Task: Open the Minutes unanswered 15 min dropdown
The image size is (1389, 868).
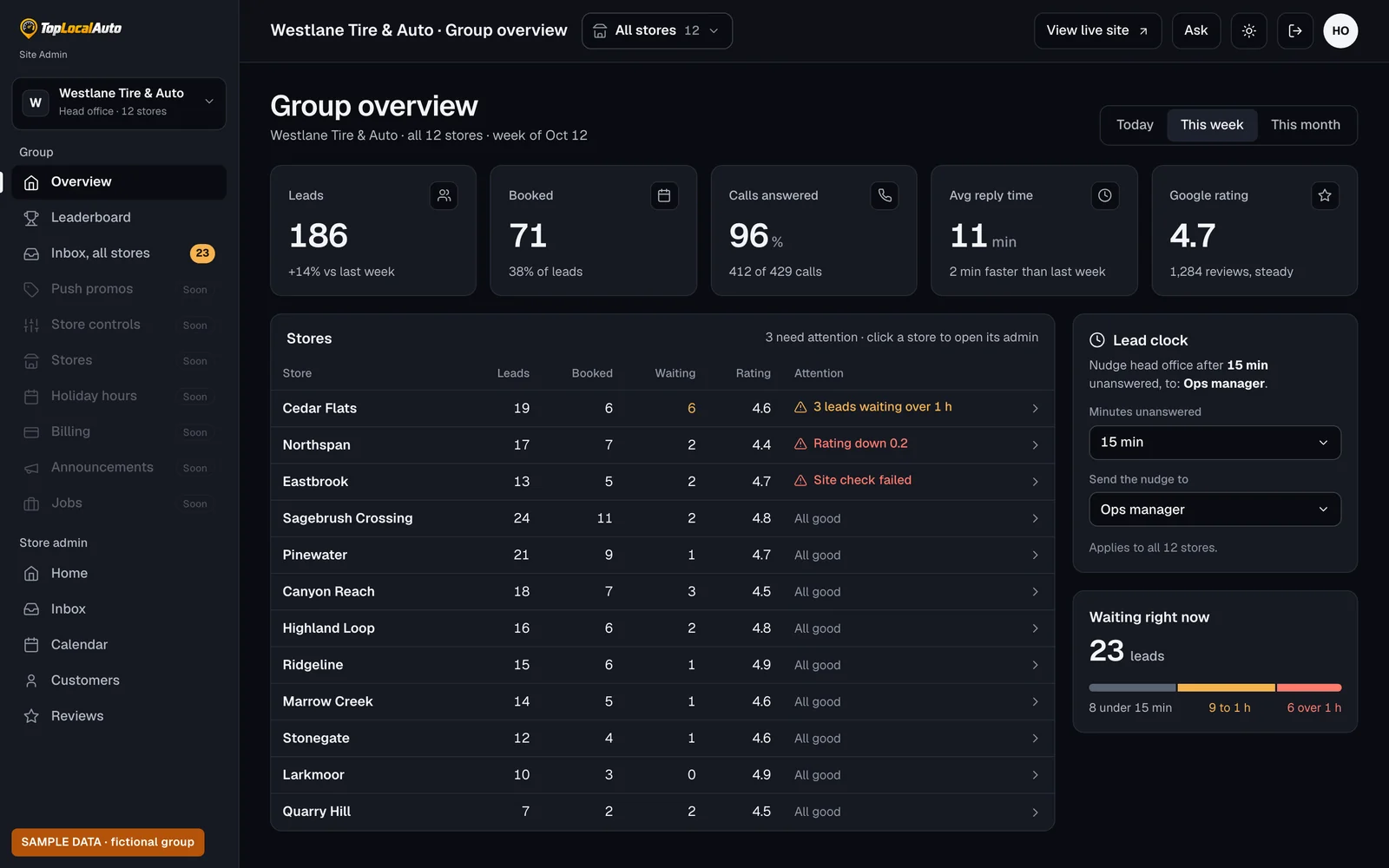Action: pyautogui.click(x=1215, y=443)
